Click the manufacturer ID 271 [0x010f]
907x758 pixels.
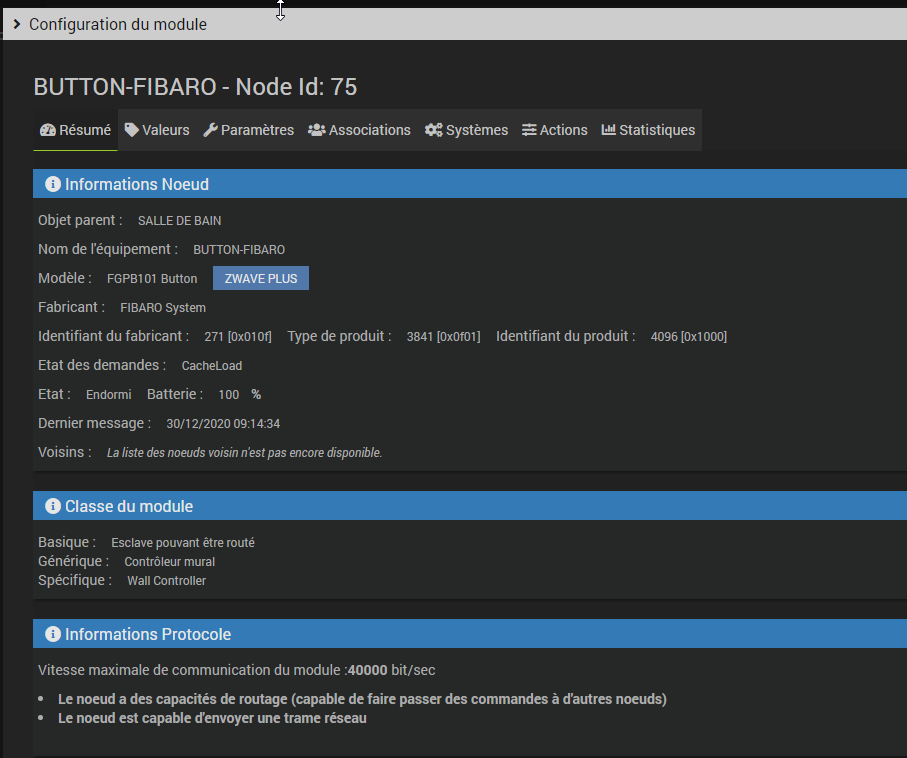click(238, 337)
